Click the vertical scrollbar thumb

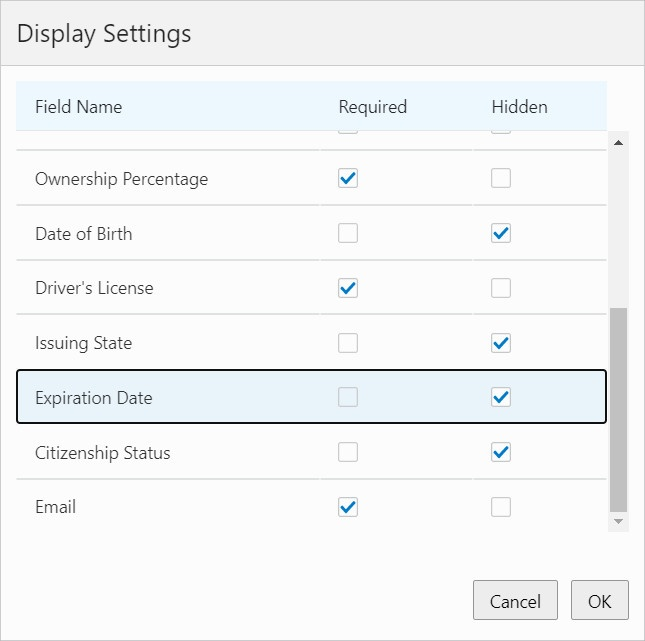pos(618,408)
